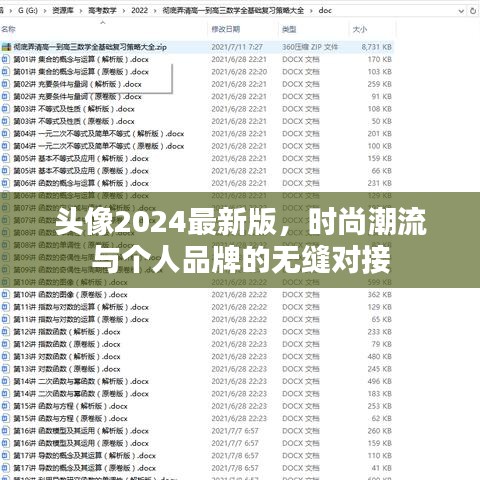Go to 高一到高三数学全基础复习策略大全 breadcrumb folder
This screenshot has width=480, height=480.
click(x=233, y=11)
